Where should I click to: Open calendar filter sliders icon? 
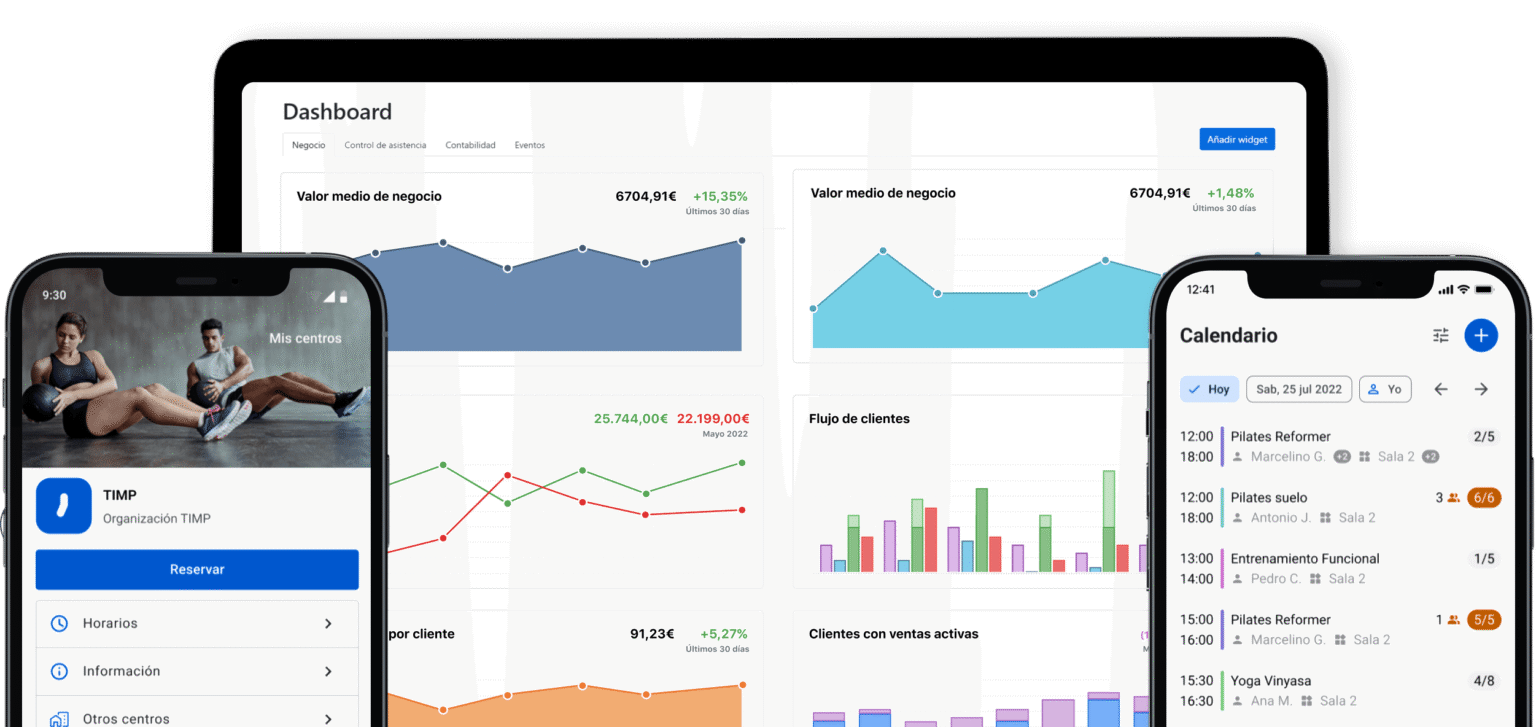coord(1440,336)
